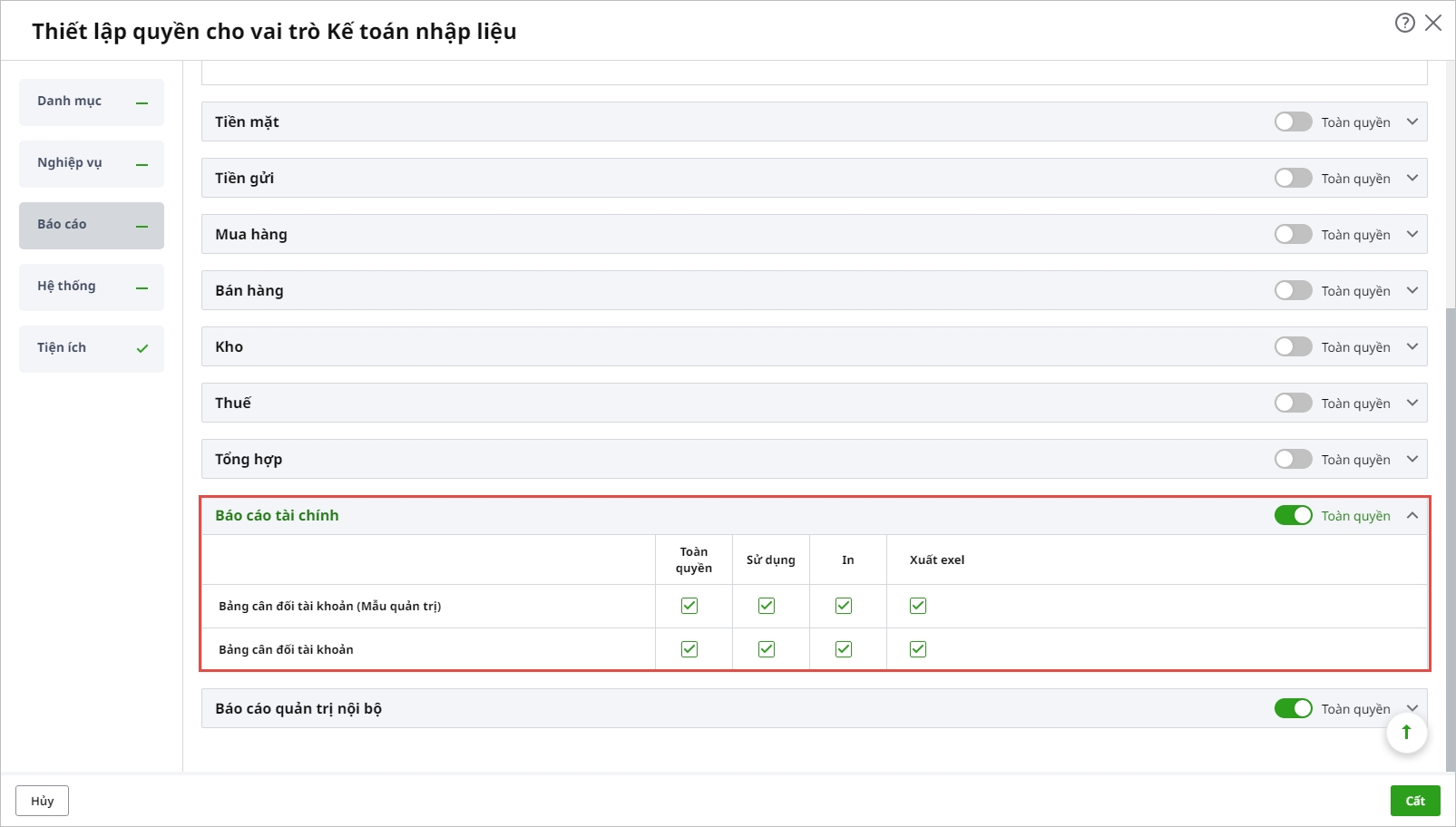Image resolution: width=1456 pixels, height=827 pixels.
Task: Click the green Cất save button
Action: (1415, 801)
